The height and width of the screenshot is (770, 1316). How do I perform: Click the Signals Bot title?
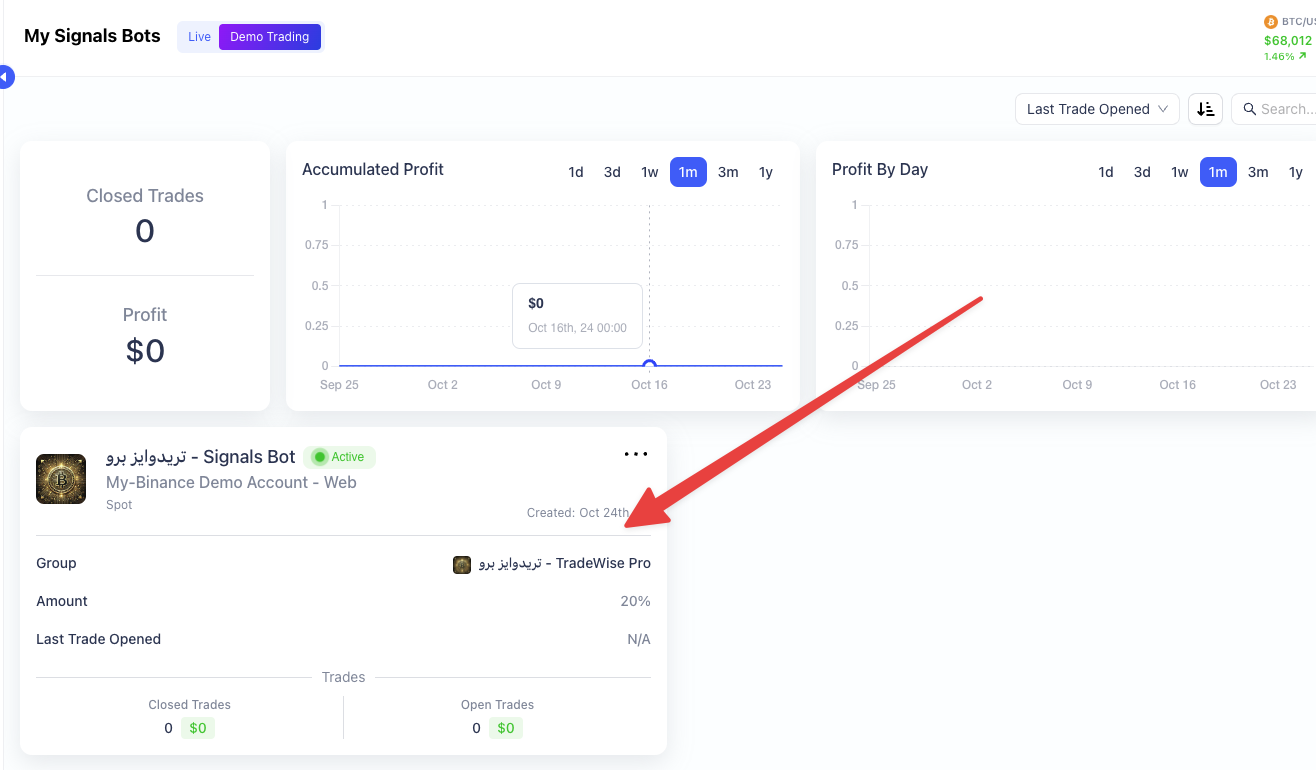click(201, 457)
